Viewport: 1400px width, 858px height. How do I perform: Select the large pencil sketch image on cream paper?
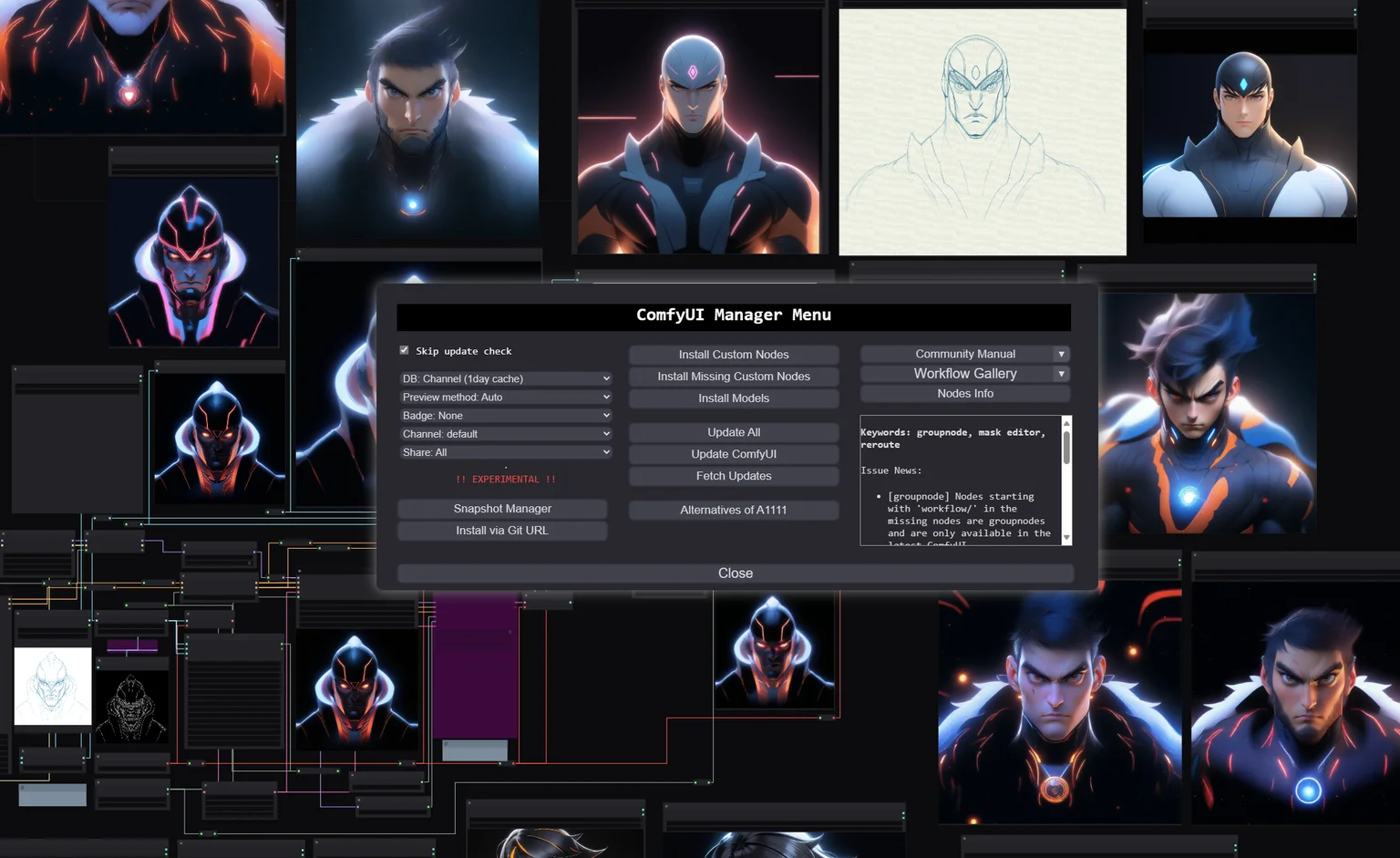point(983,132)
